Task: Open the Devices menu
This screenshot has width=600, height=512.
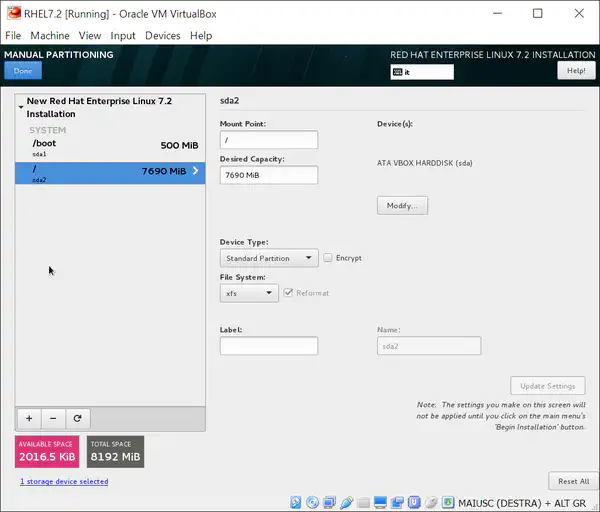Action: [x=163, y=35]
